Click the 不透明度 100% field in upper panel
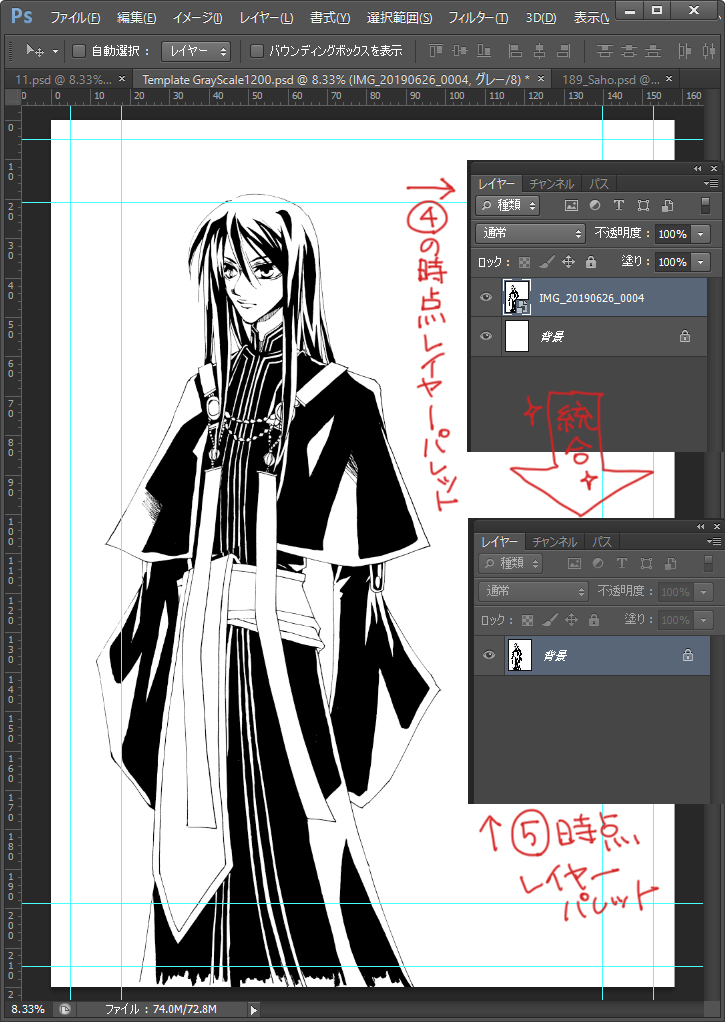 [672, 233]
